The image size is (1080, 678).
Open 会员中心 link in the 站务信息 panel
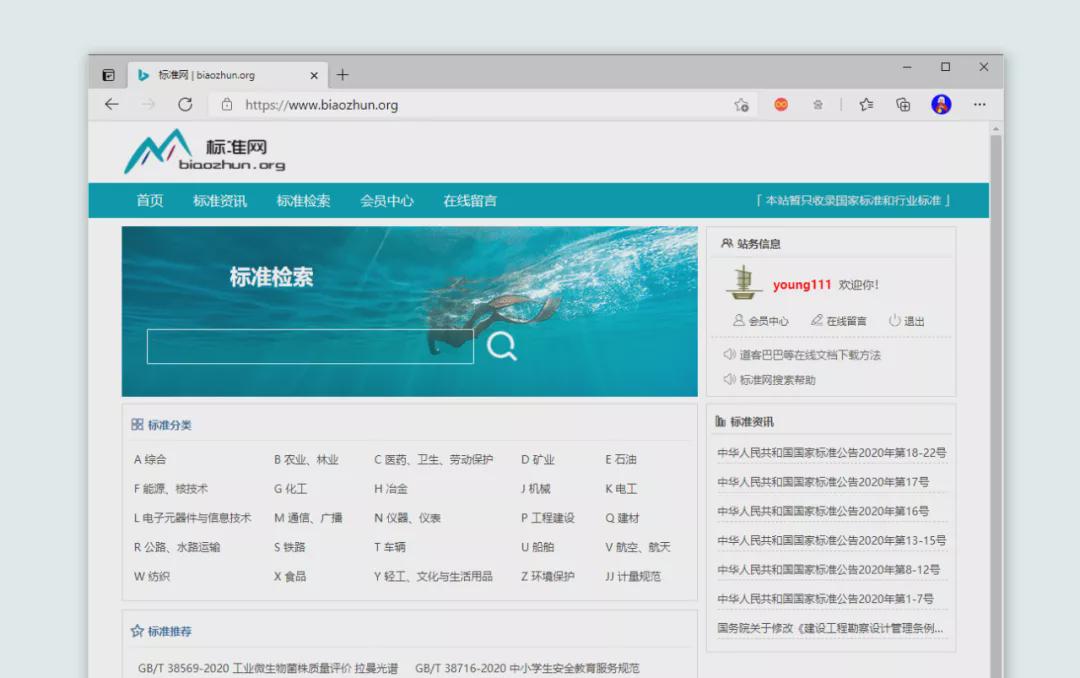(760, 321)
